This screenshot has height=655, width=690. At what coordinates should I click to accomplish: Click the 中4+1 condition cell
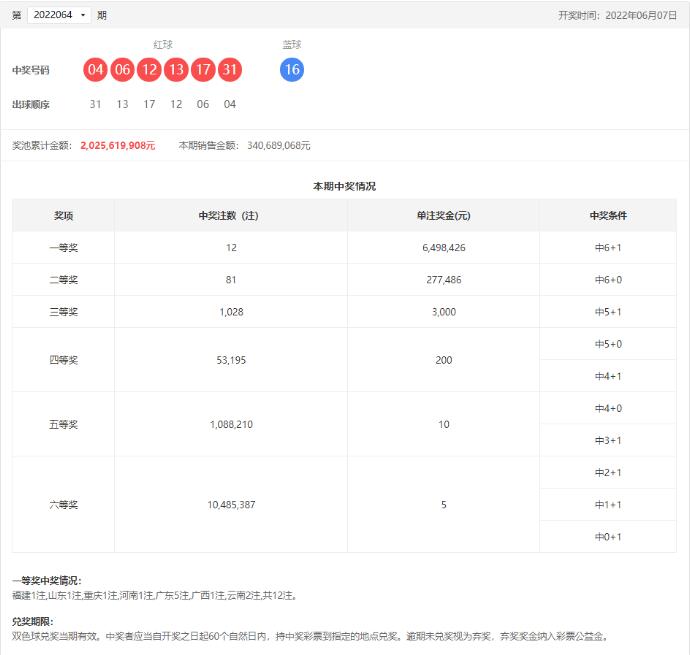click(x=608, y=376)
